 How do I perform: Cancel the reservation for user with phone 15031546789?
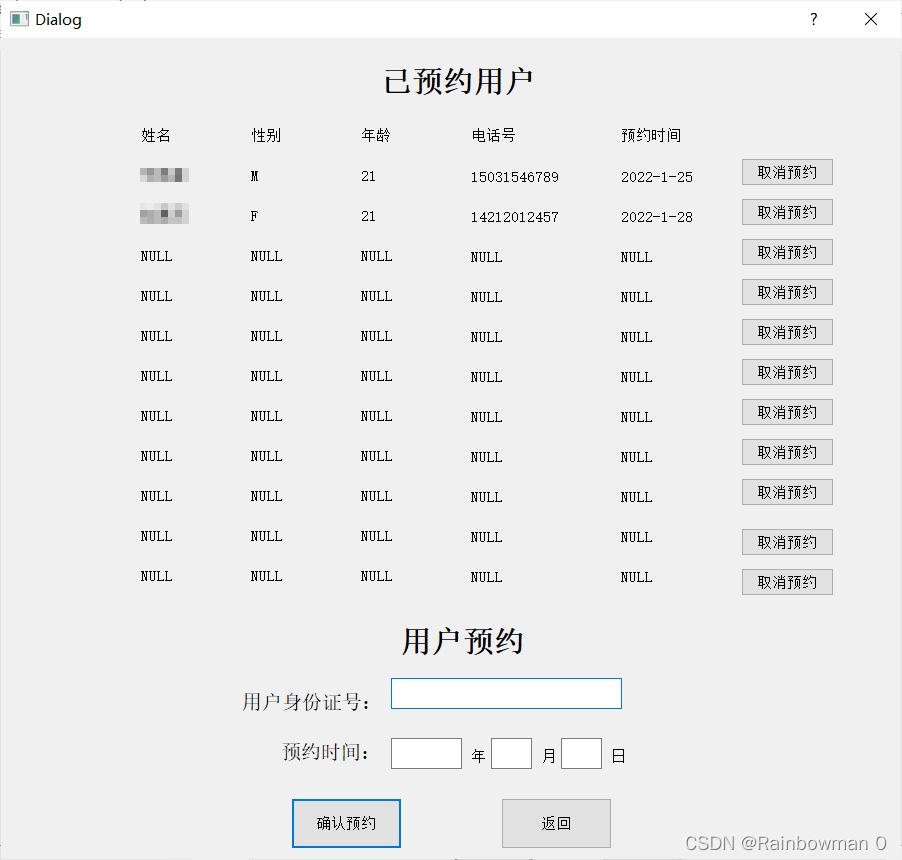point(786,172)
